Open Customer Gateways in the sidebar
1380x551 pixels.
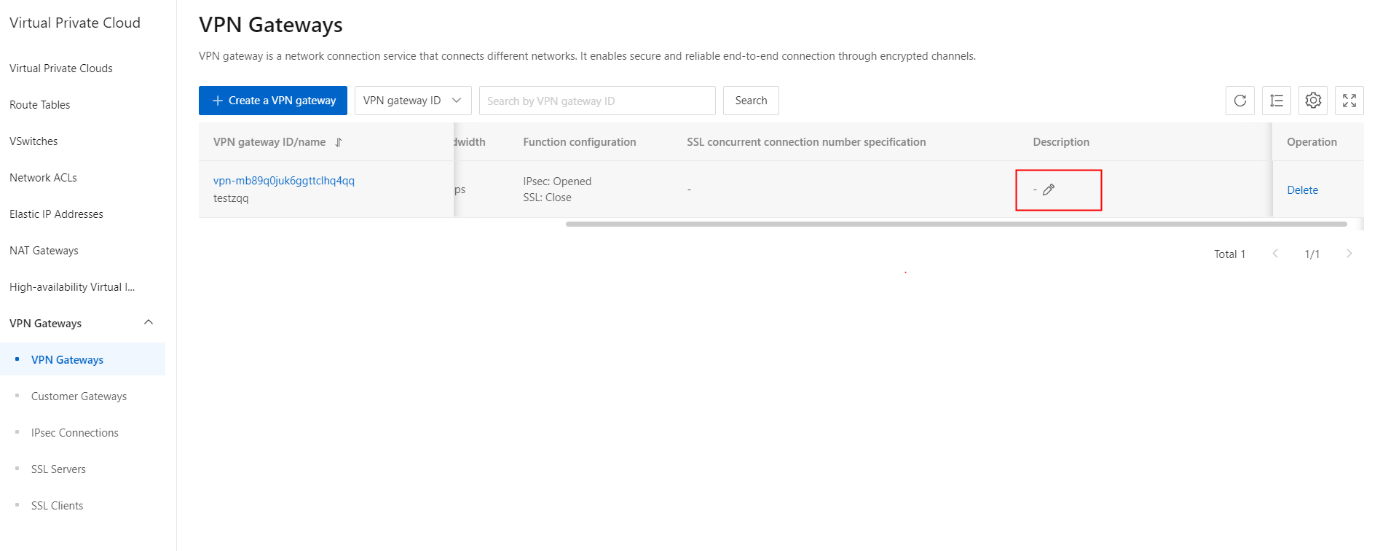pyautogui.click(x=79, y=396)
